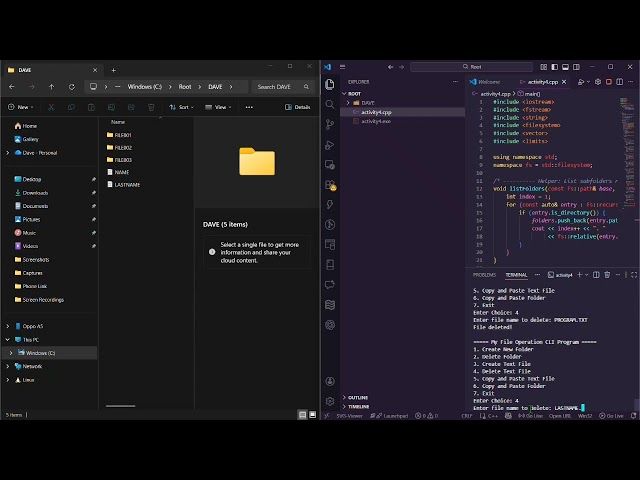Open the Explorer view in VS Code activity bar
Image resolution: width=640 pixels, height=480 pixels.
pyautogui.click(x=330, y=84)
